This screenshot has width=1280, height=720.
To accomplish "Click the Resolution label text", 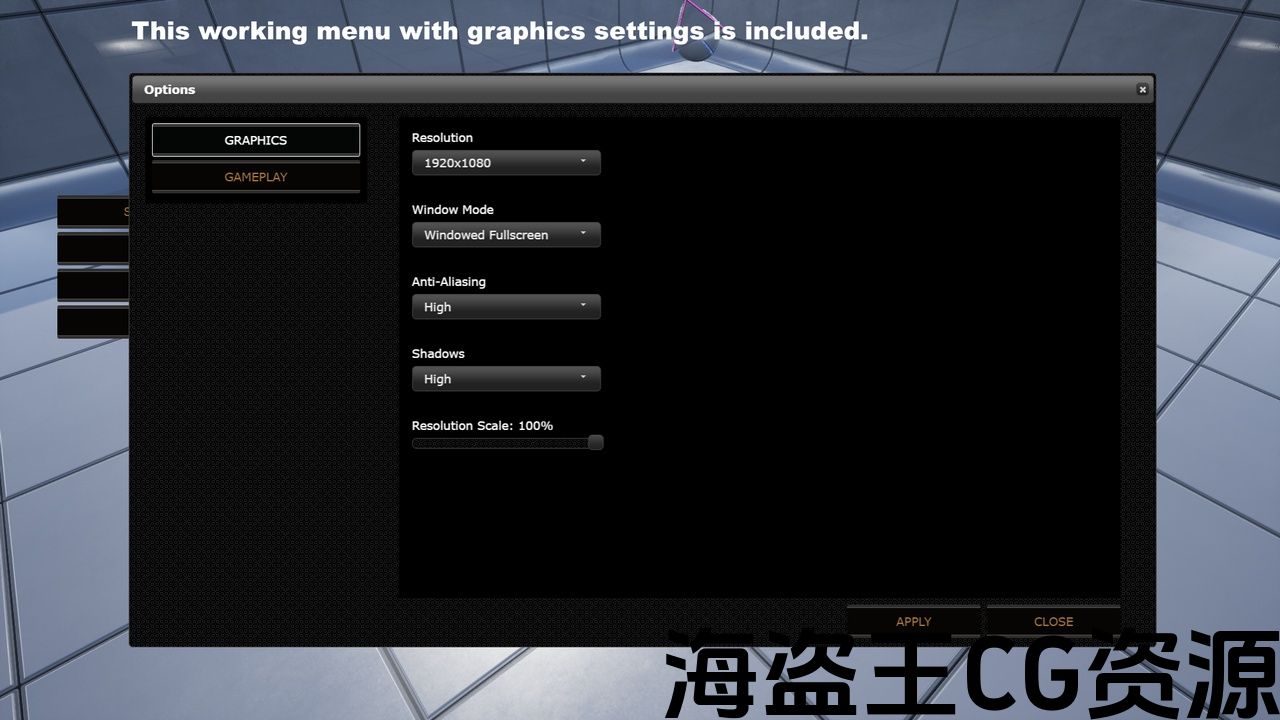I will pyautogui.click(x=442, y=138).
